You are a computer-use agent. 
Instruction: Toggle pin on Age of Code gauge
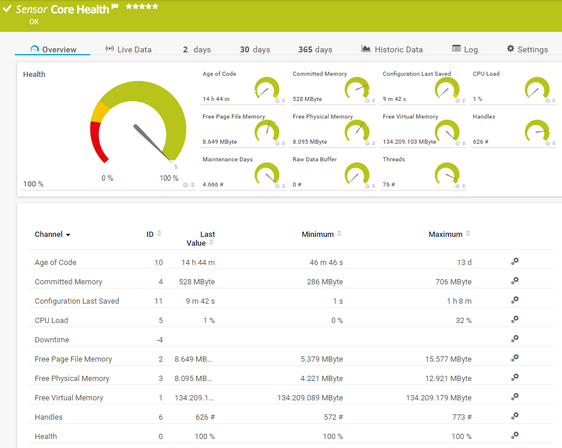pyautogui.click(x=283, y=101)
